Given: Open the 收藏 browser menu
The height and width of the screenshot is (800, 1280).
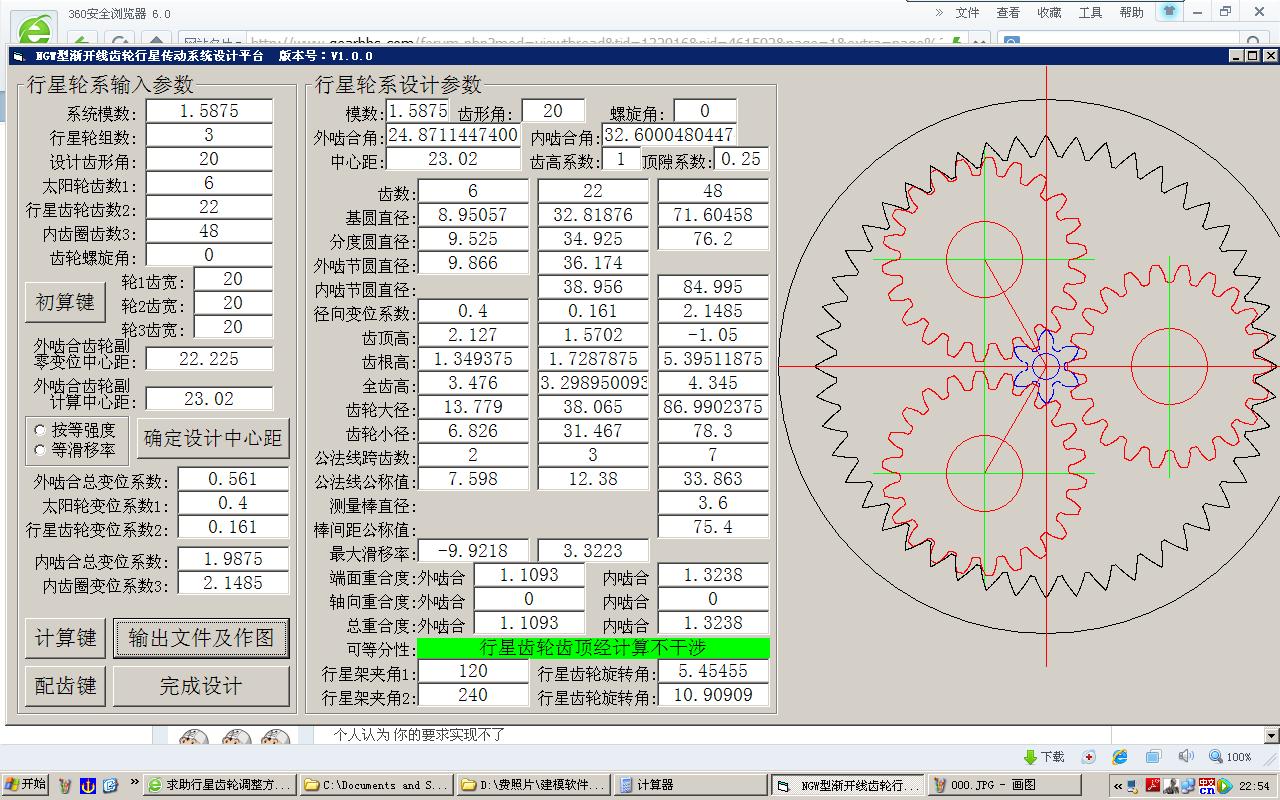Looking at the screenshot, I should (1049, 13).
